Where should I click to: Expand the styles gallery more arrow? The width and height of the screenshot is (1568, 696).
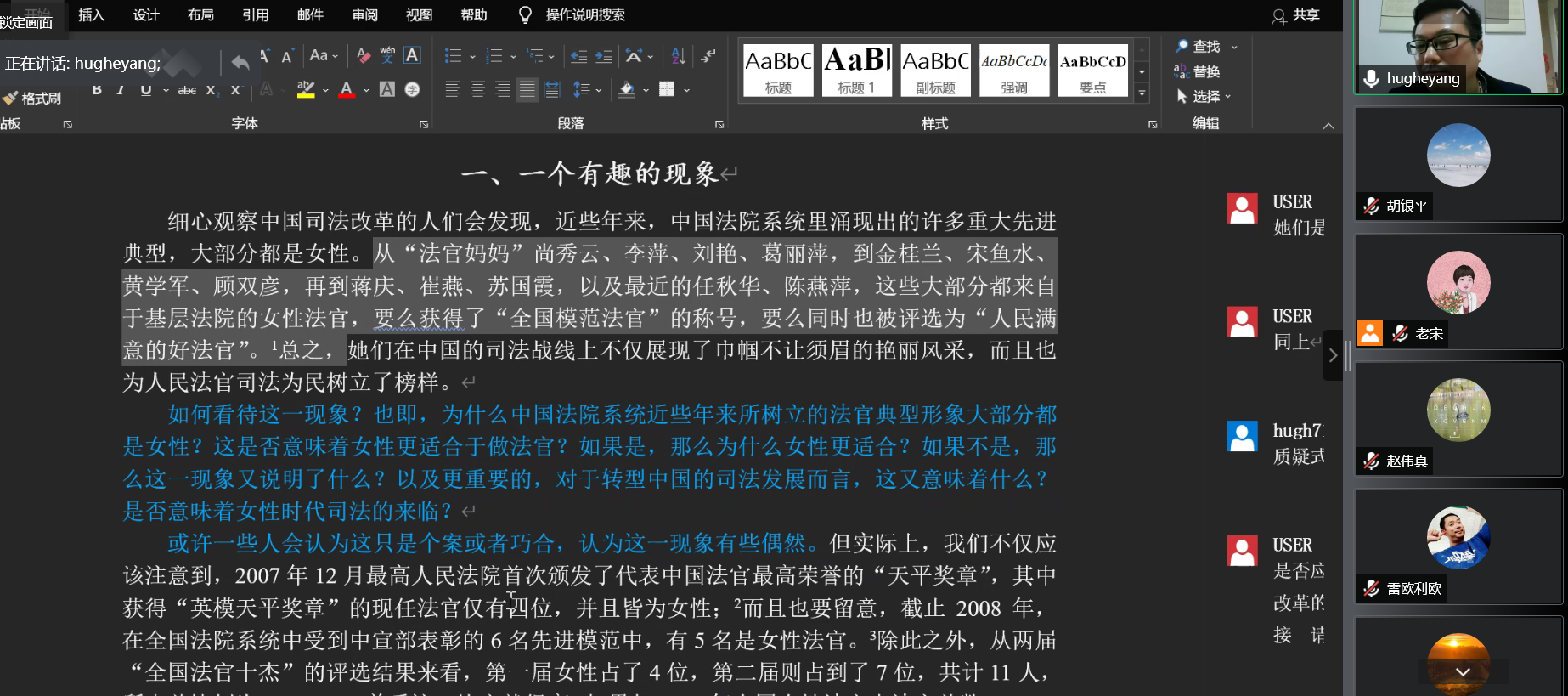coord(1142,93)
